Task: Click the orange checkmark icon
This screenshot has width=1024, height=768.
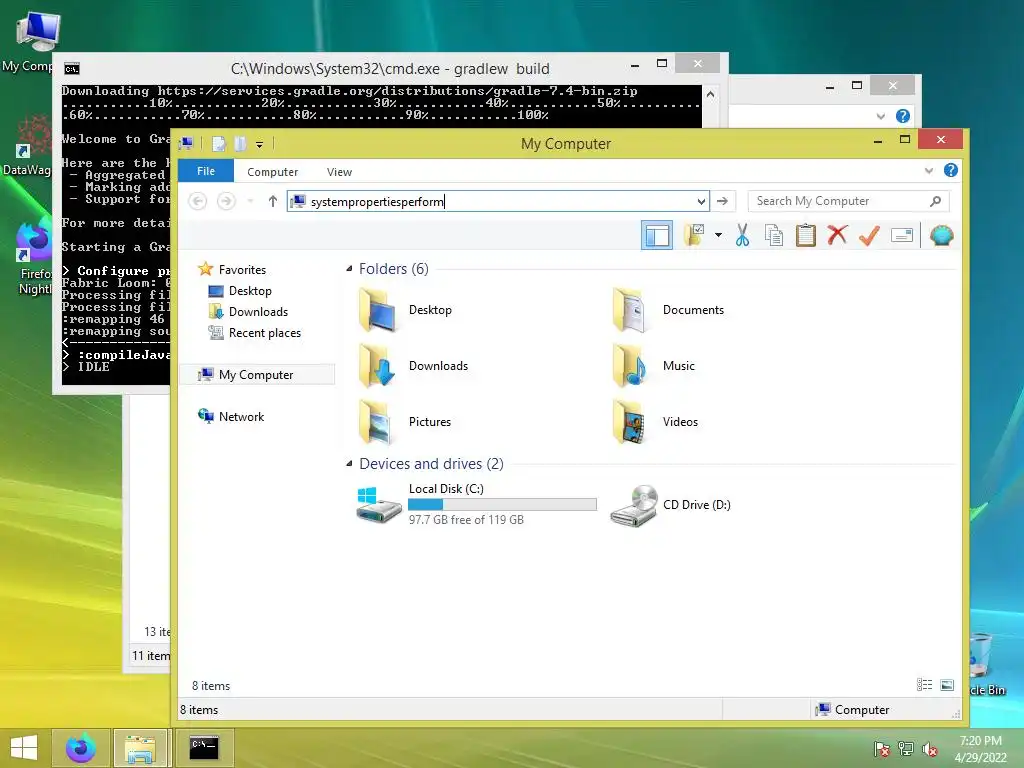Action: point(869,235)
